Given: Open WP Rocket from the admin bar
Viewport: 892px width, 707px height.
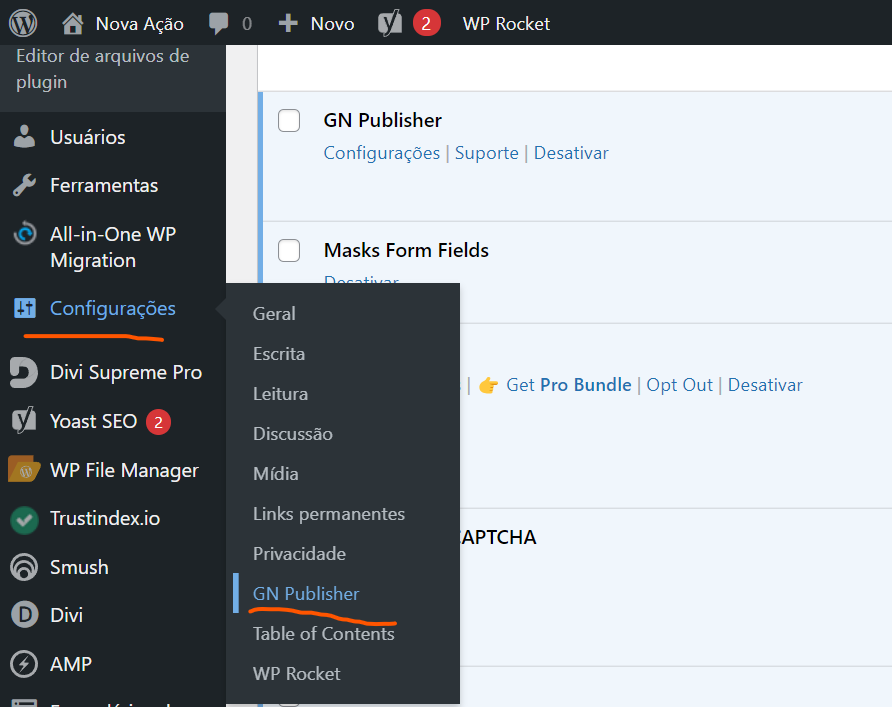Looking at the screenshot, I should click(506, 22).
